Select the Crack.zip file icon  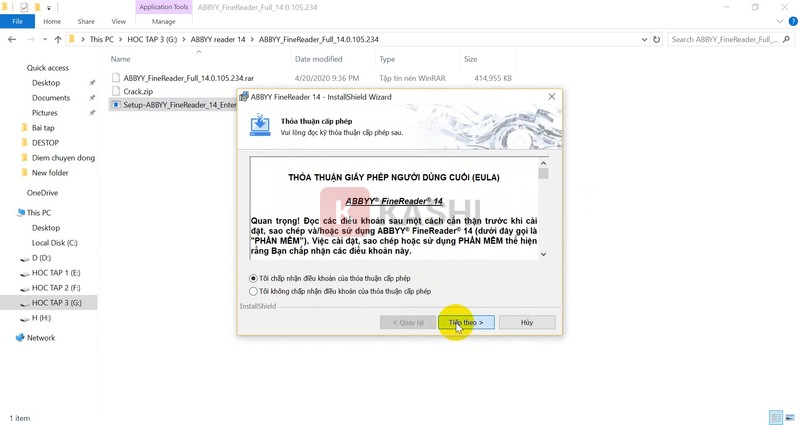(116, 91)
